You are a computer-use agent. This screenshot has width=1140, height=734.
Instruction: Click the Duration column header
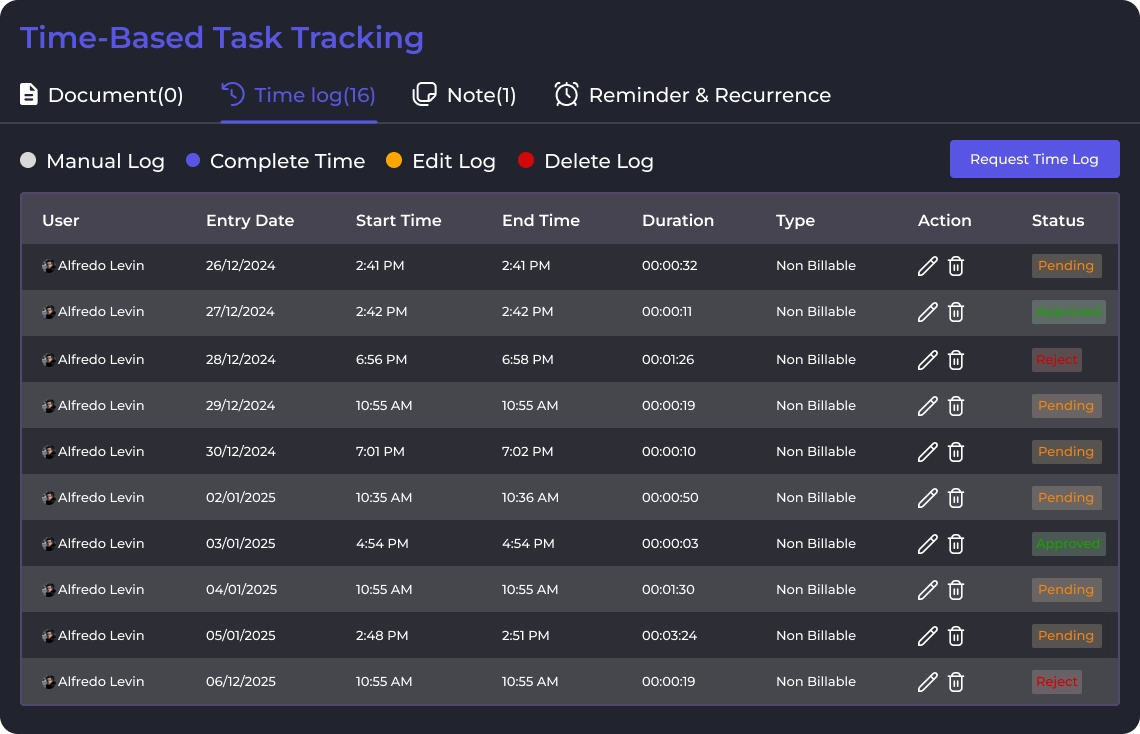tap(678, 220)
